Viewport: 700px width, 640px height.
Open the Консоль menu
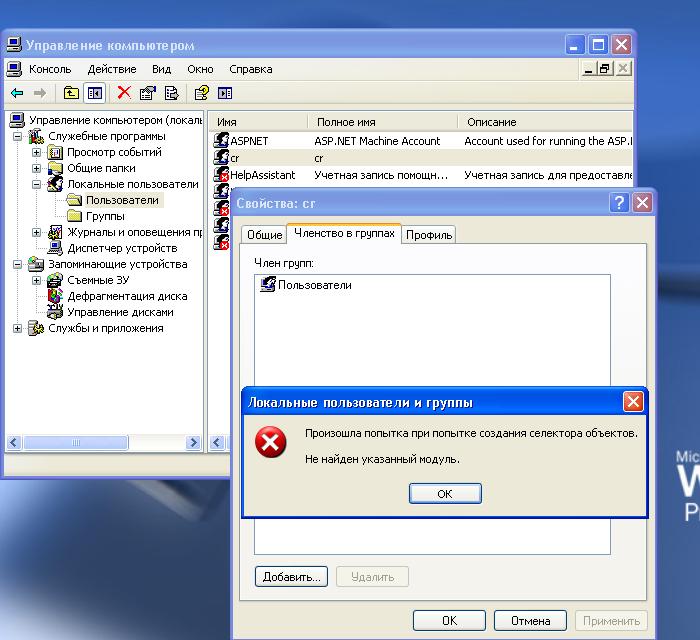[x=50, y=69]
